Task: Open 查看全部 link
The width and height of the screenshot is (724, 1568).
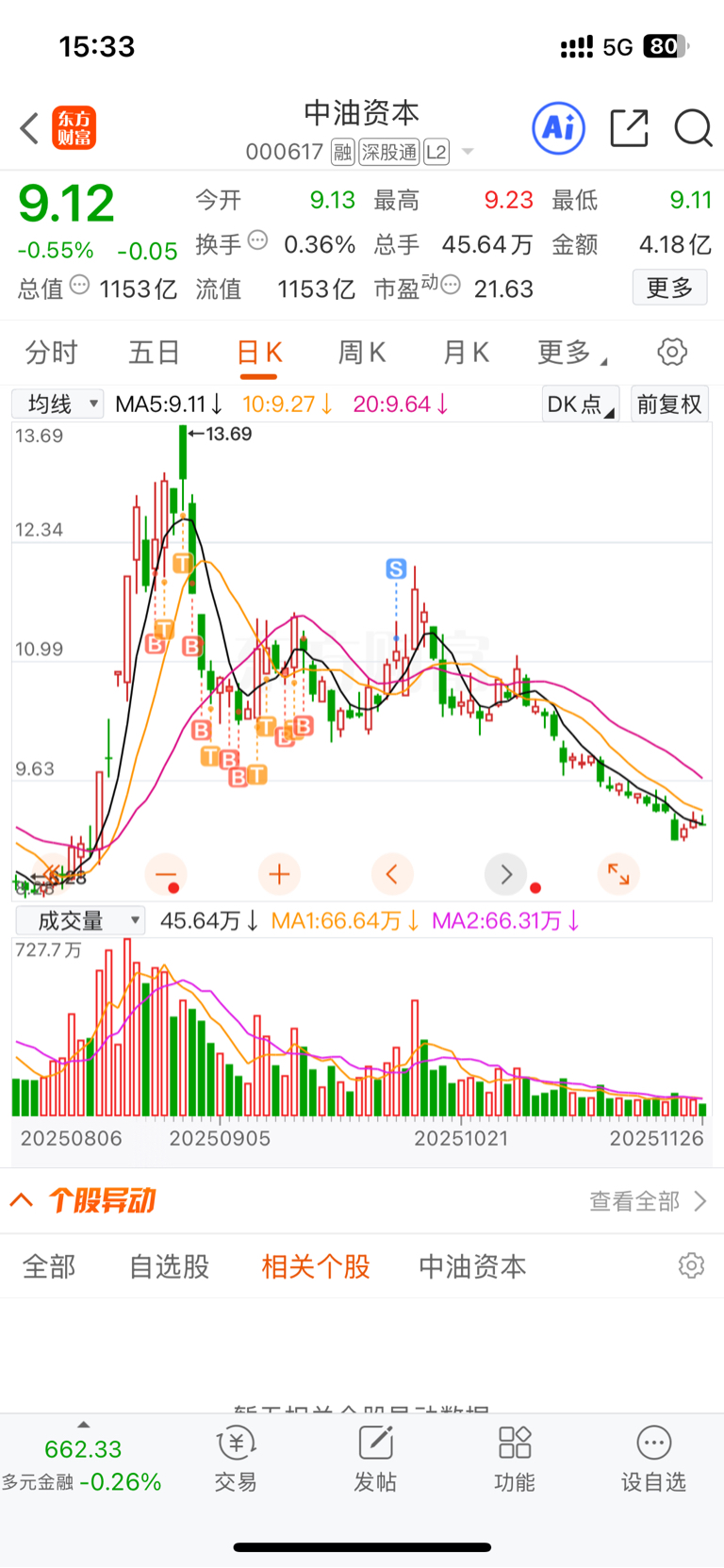Action: tap(648, 1200)
